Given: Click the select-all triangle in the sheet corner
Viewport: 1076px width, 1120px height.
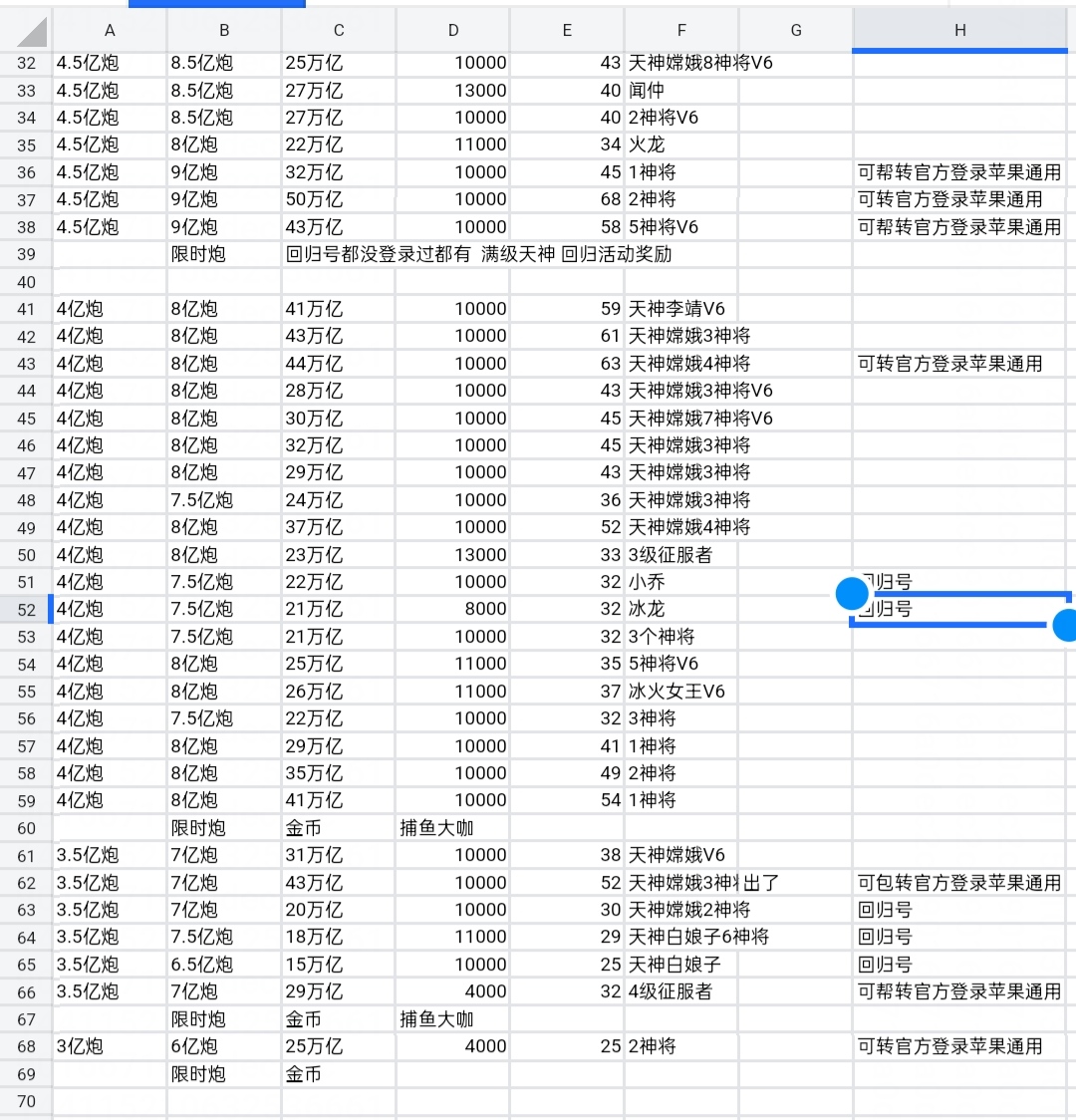Looking at the screenshot, I should pyautogui.click(x=30, y=32).
